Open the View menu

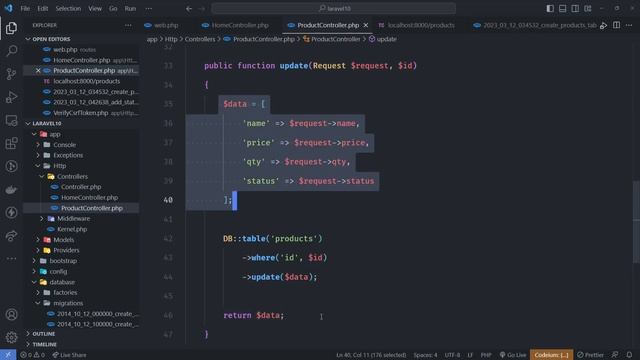point(95,8)
